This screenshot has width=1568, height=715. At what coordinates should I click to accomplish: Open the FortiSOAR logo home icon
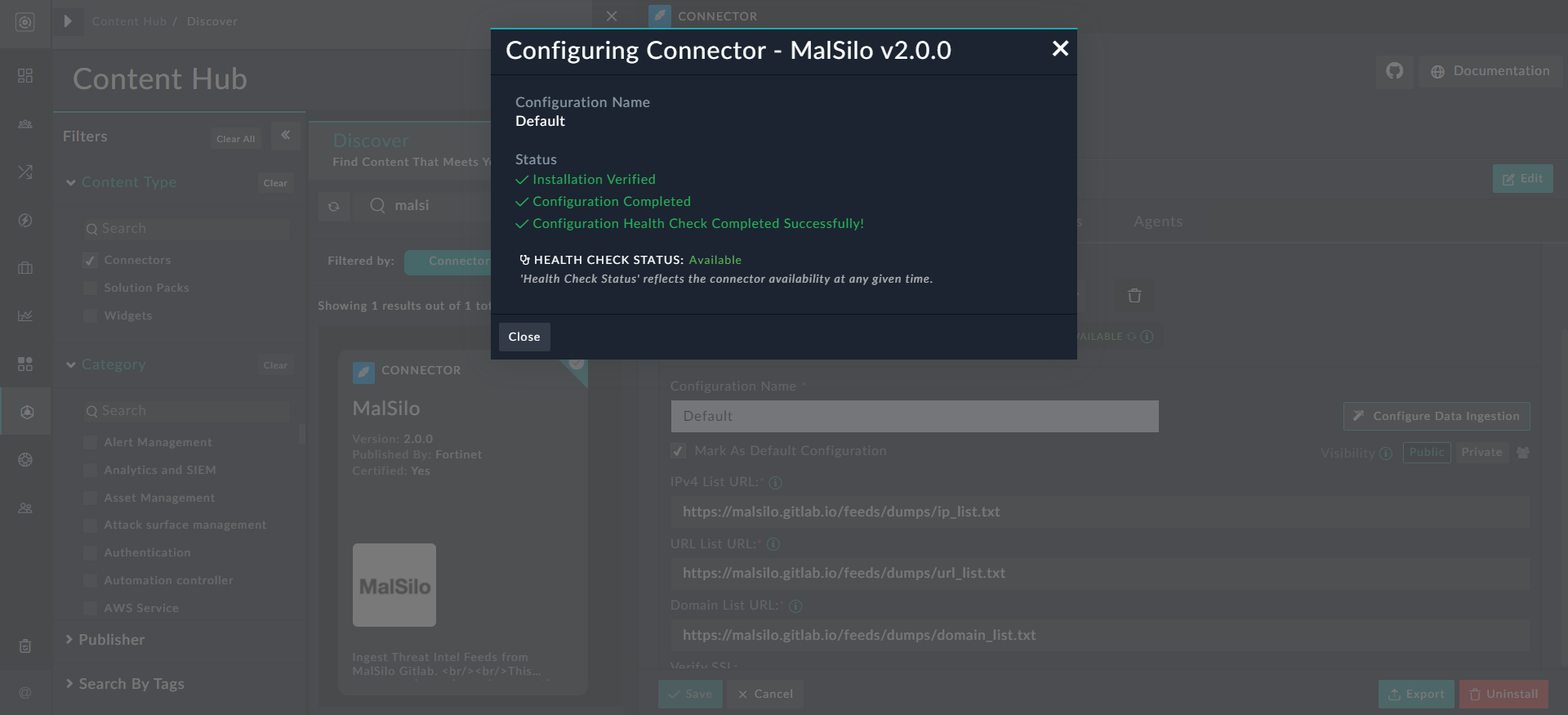pos(25,22)
